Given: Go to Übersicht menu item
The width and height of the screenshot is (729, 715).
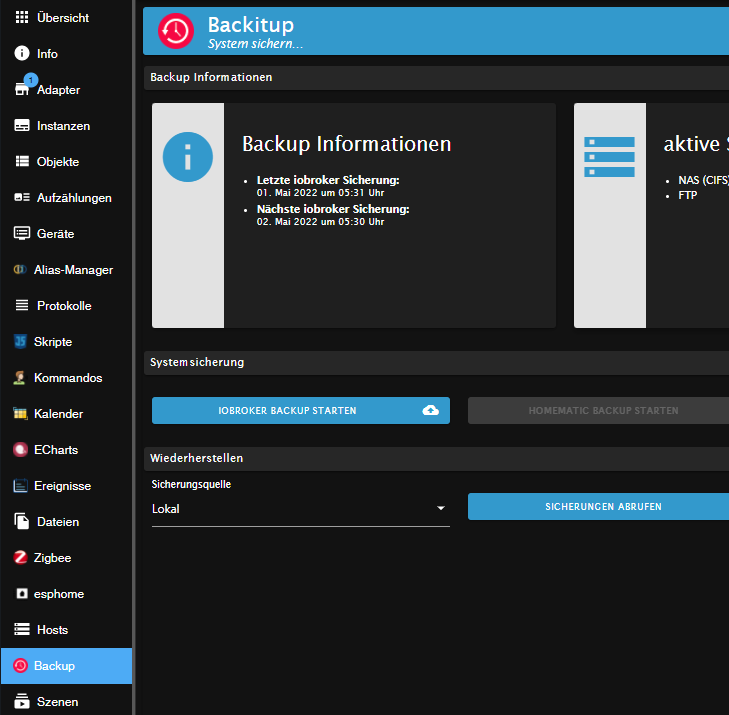Looking at the screenshot, I should coord(63,18).
